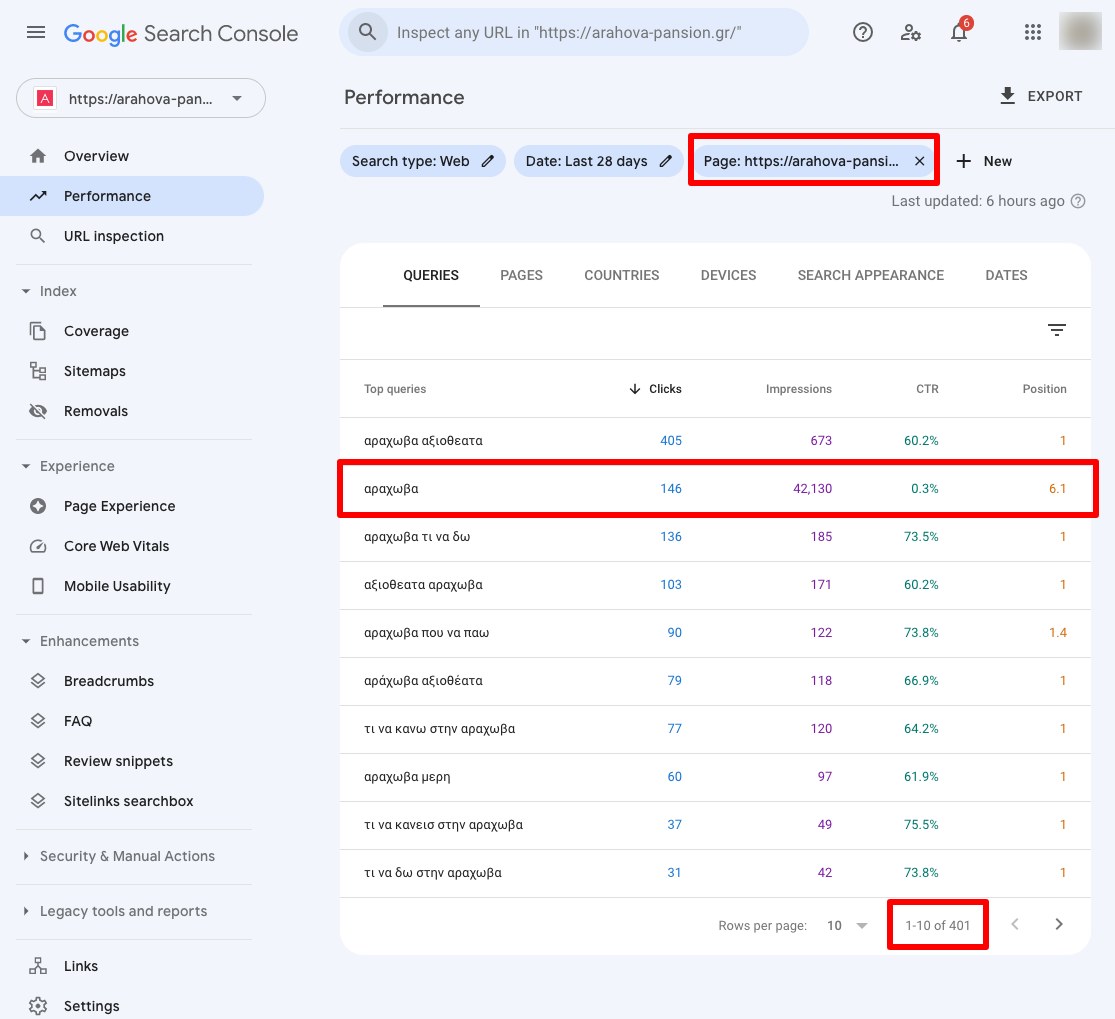Open the Google apps grid

click(x=1033, y=33)
